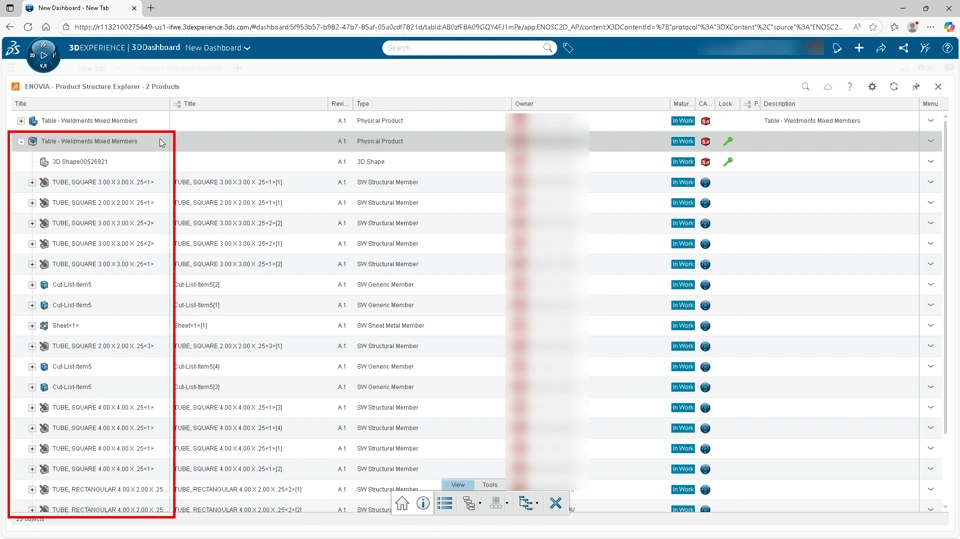
Task: Click browser back arrow
Action: (10, 27)
